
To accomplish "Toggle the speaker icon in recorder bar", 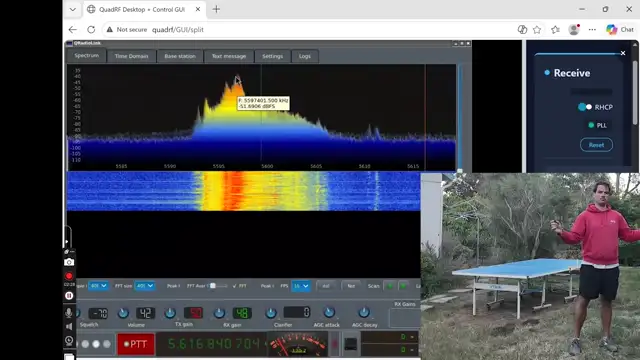I will tap(69, 327).
